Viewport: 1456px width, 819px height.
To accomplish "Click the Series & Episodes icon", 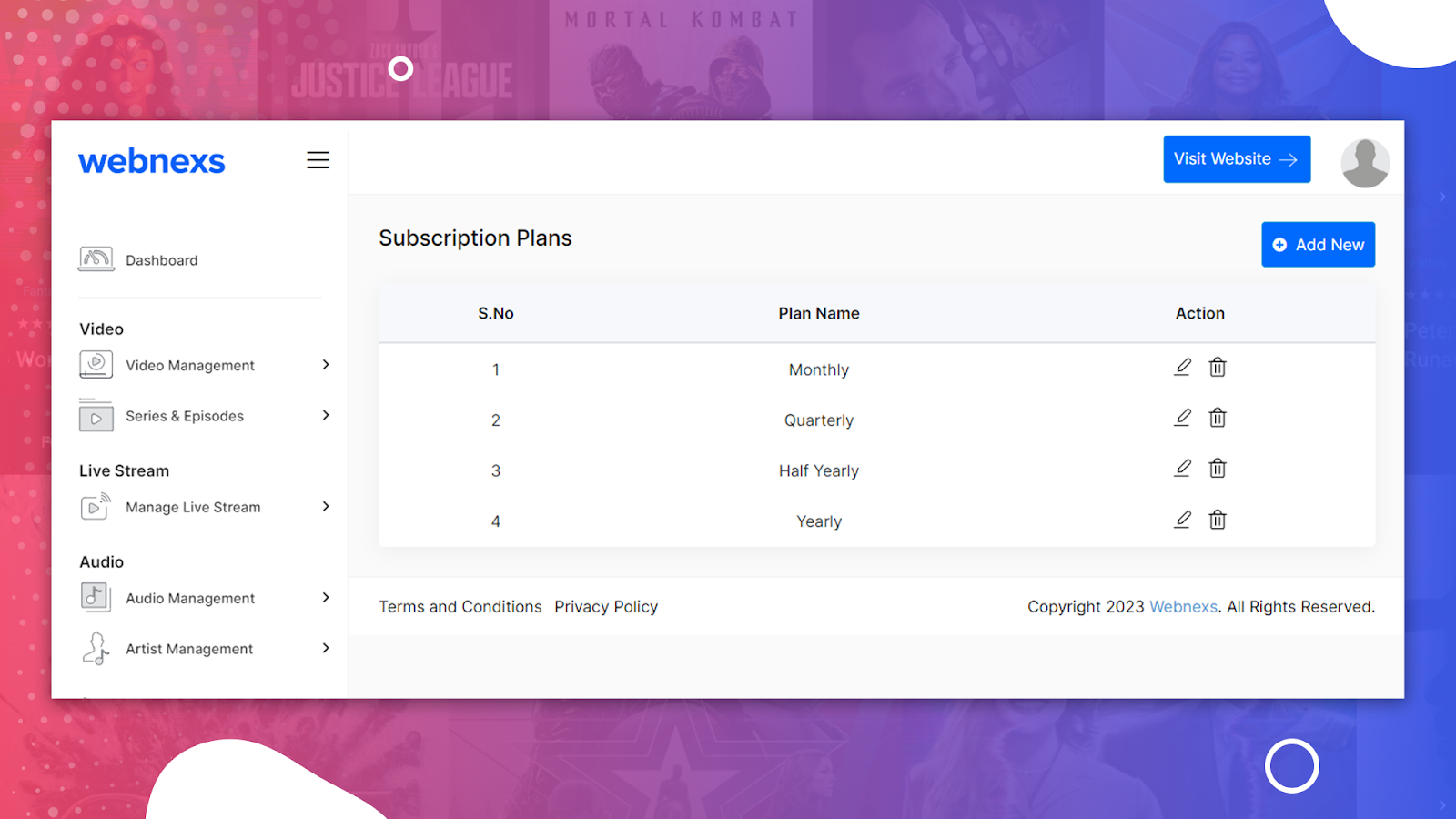I will coord(96,416).
